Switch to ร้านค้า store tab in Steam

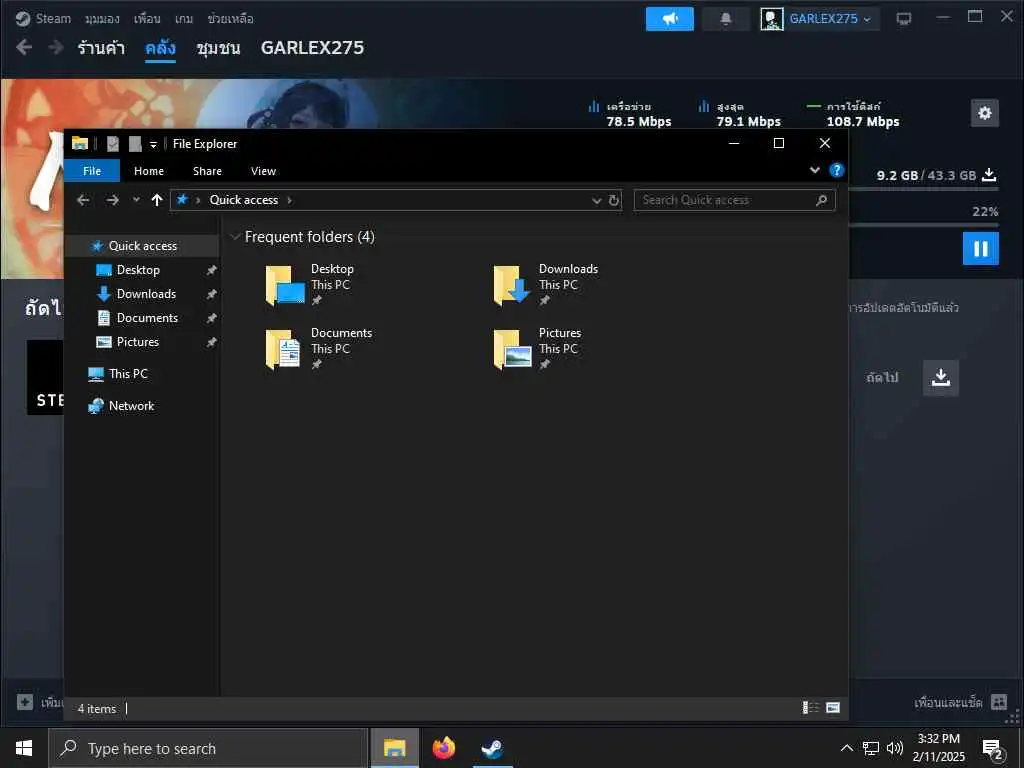(101, 48)
